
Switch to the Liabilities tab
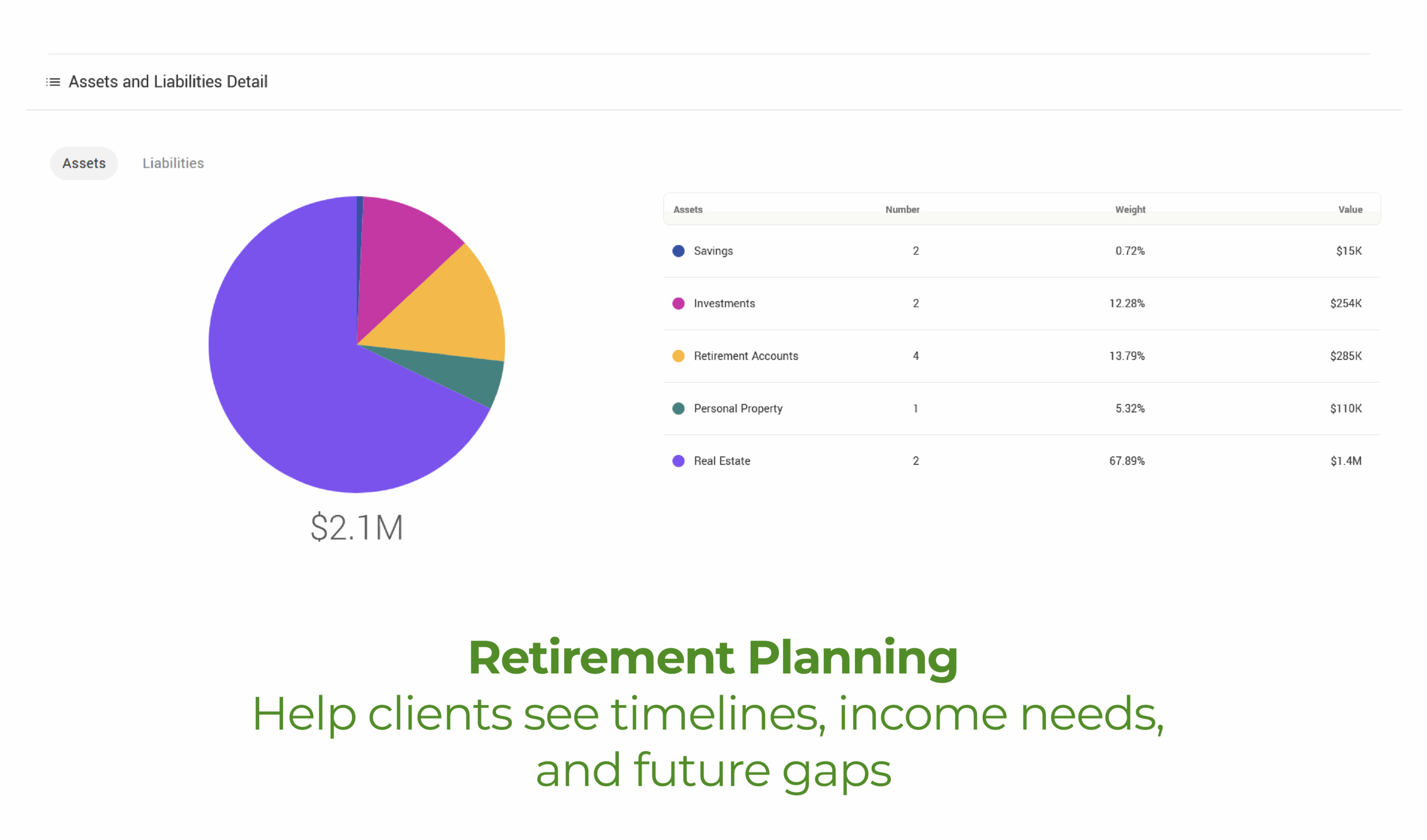tap(173, 163)
